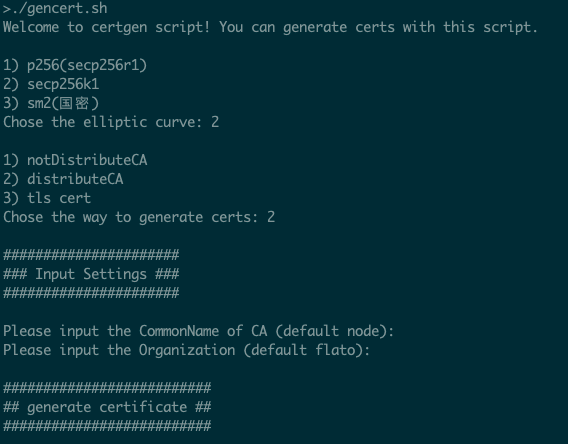Click the hash line above Input Settings

click(x=91, y=255)
